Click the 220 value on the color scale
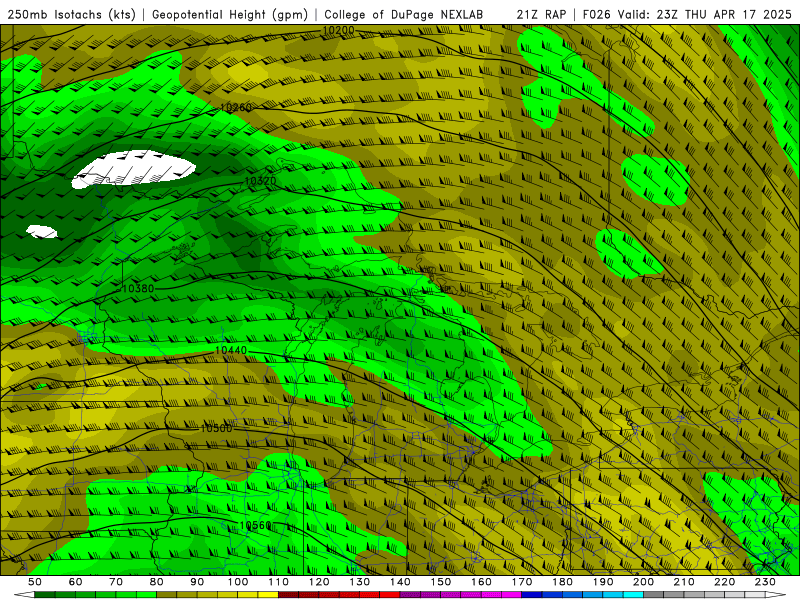 click(724, 582)
